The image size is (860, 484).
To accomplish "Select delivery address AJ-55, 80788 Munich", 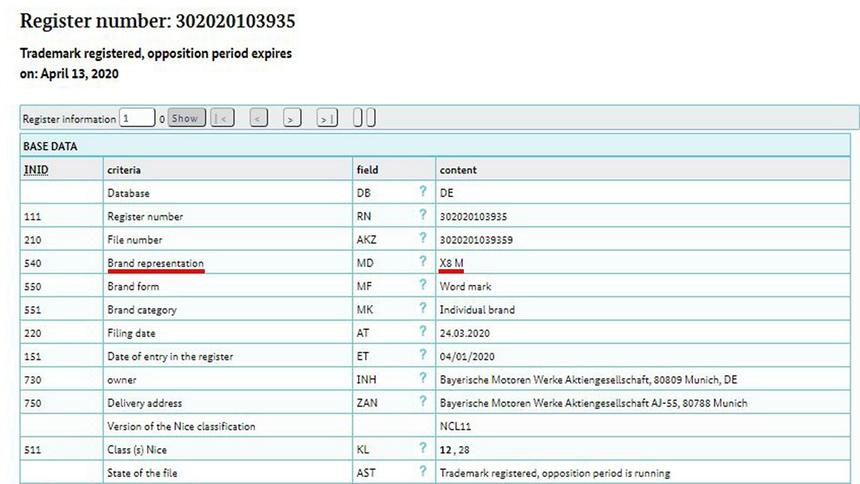I will point(593,403).
